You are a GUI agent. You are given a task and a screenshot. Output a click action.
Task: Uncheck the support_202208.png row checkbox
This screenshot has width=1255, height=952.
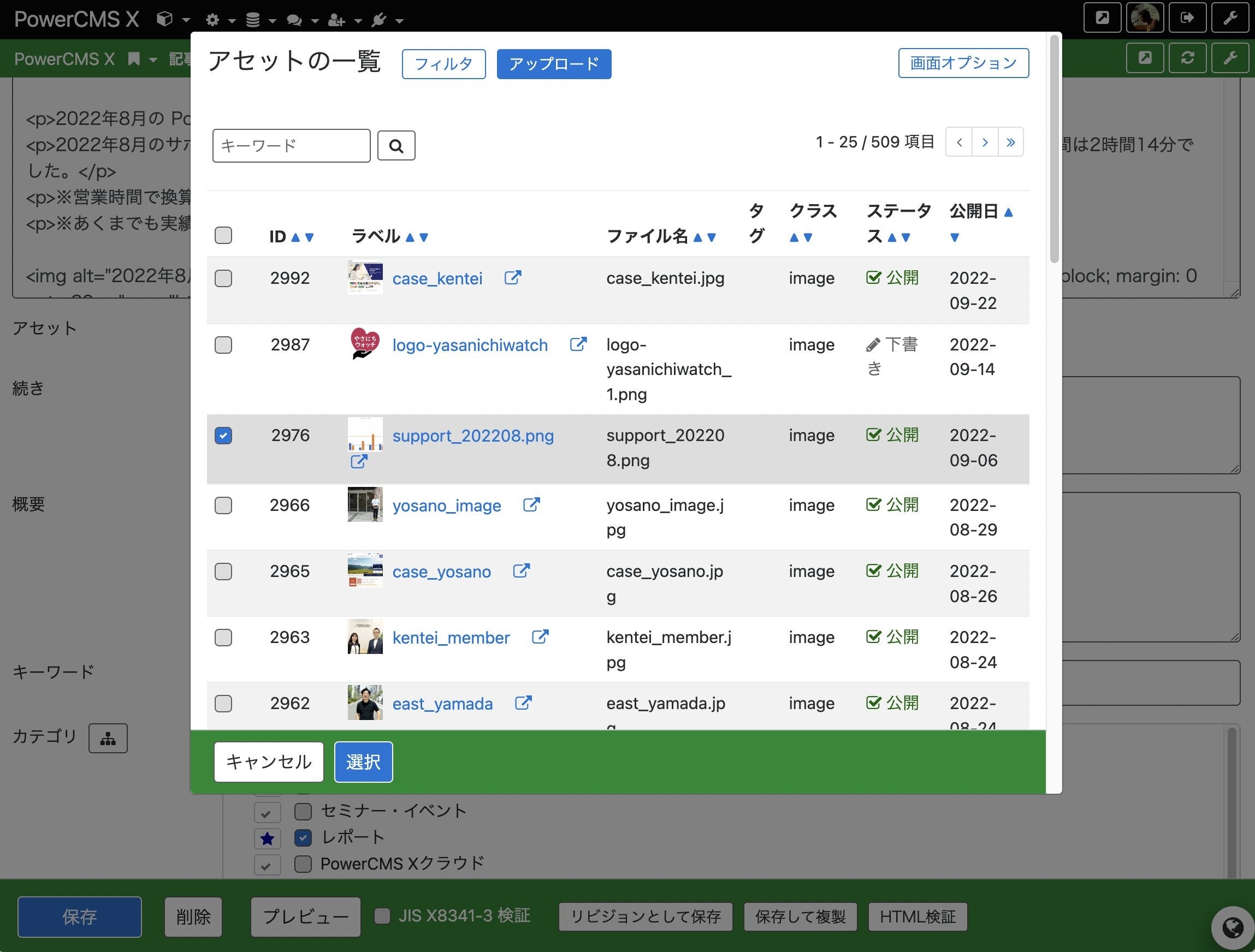[223, 436]
